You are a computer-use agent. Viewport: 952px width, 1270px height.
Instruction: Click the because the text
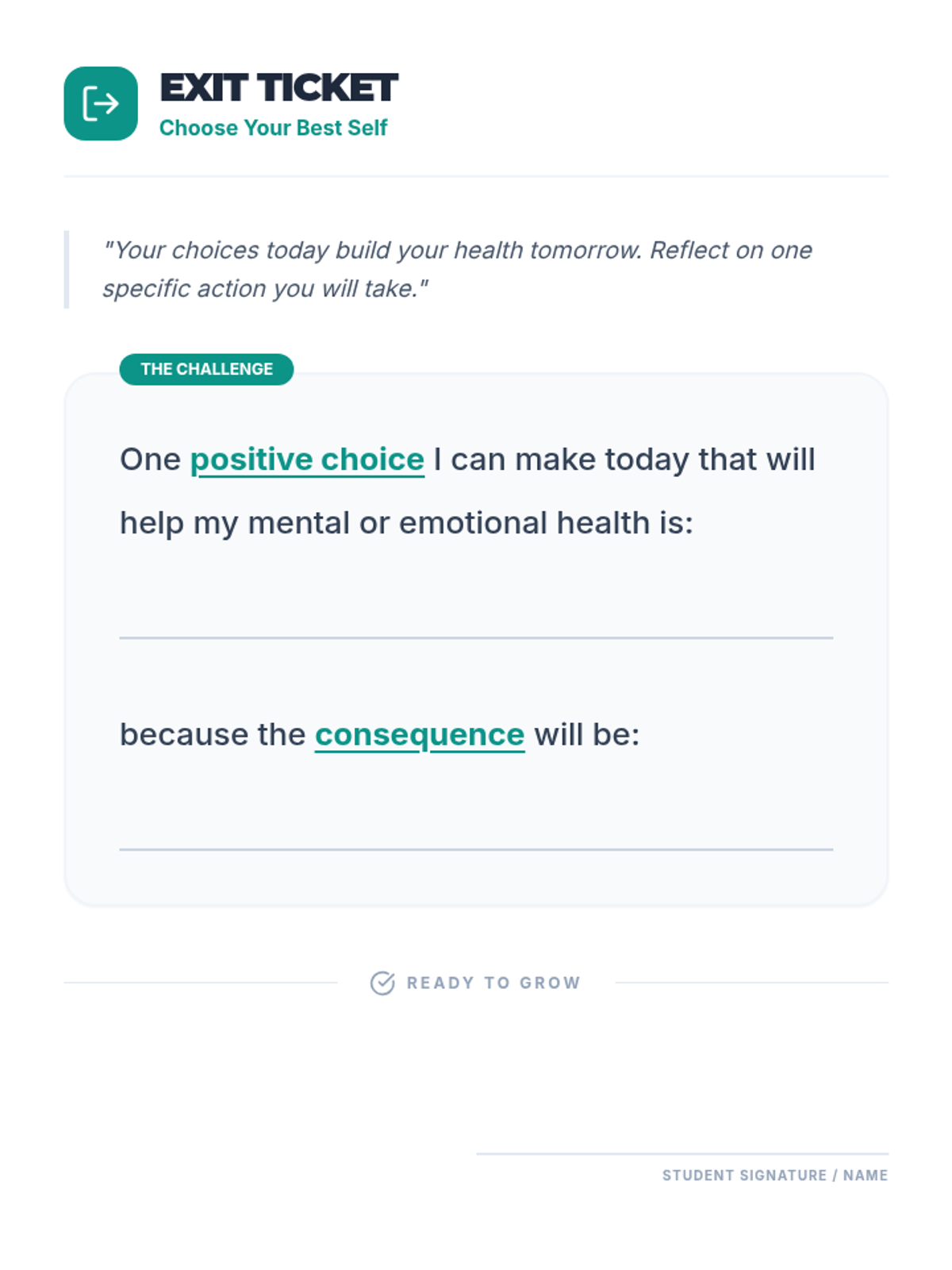[x=212, y=735]
